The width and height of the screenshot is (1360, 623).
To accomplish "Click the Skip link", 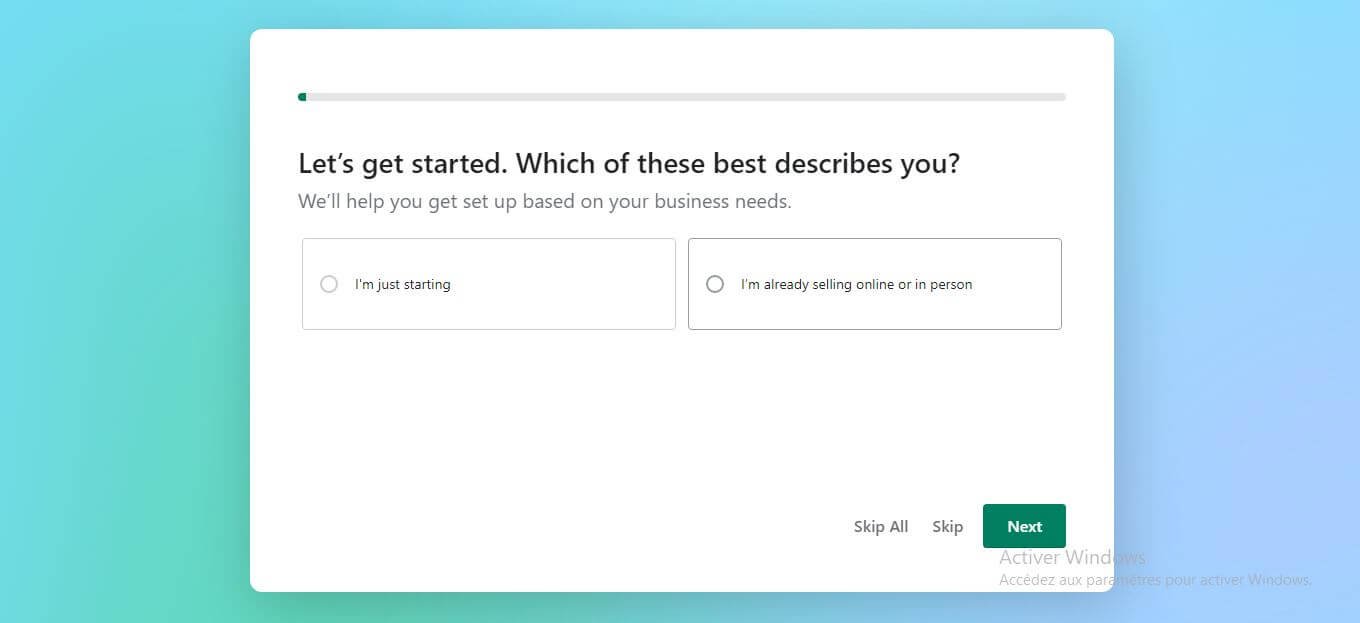I will coord(947,527).
